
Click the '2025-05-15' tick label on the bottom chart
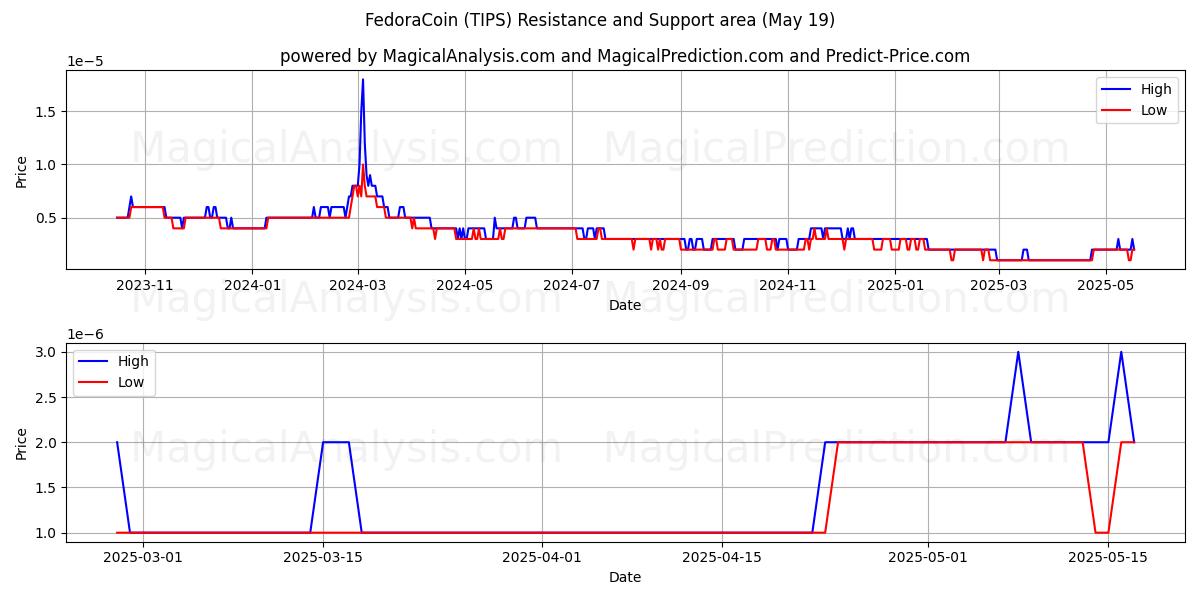(1108, 559)
